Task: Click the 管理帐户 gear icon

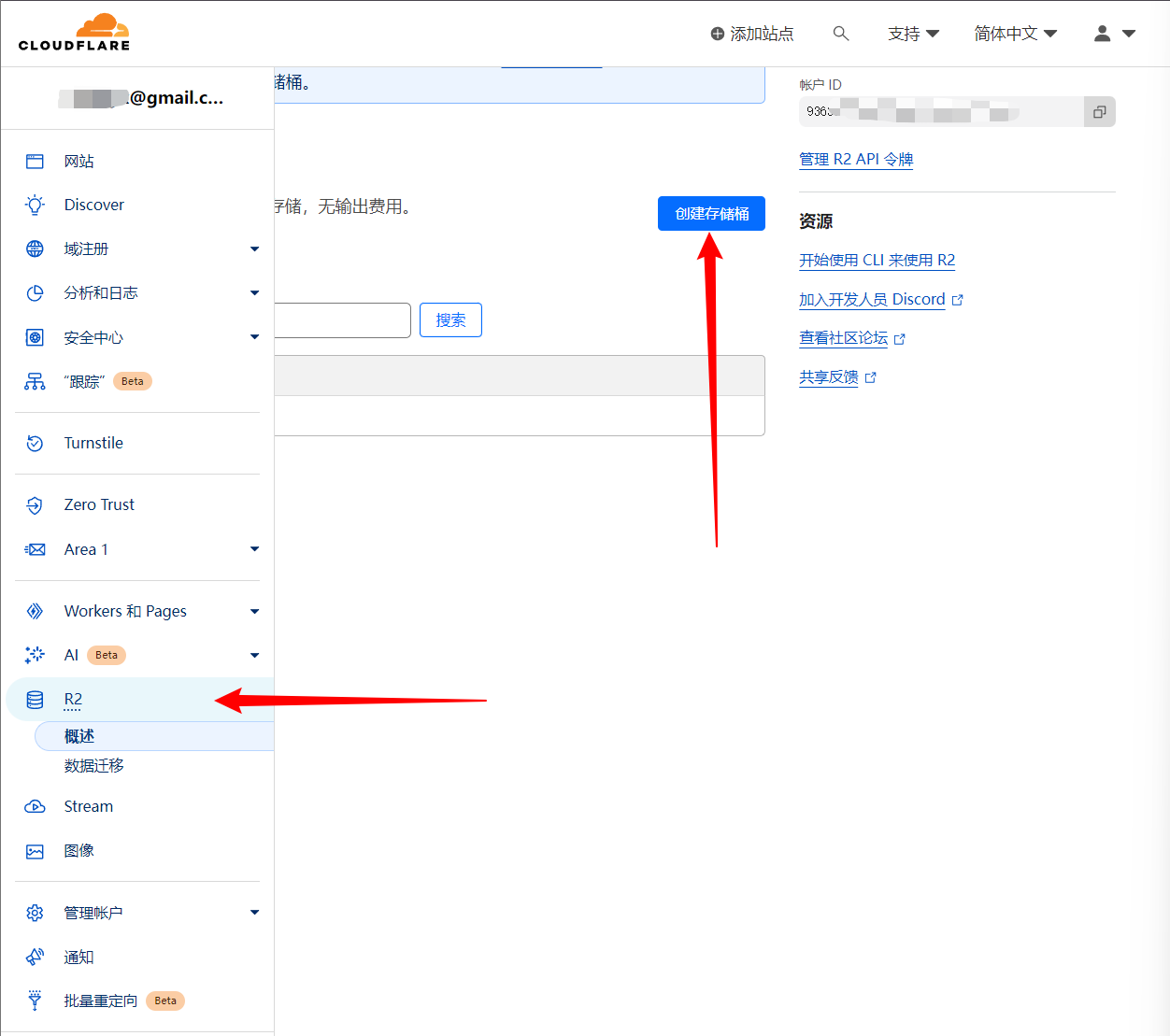Action: 35,913
